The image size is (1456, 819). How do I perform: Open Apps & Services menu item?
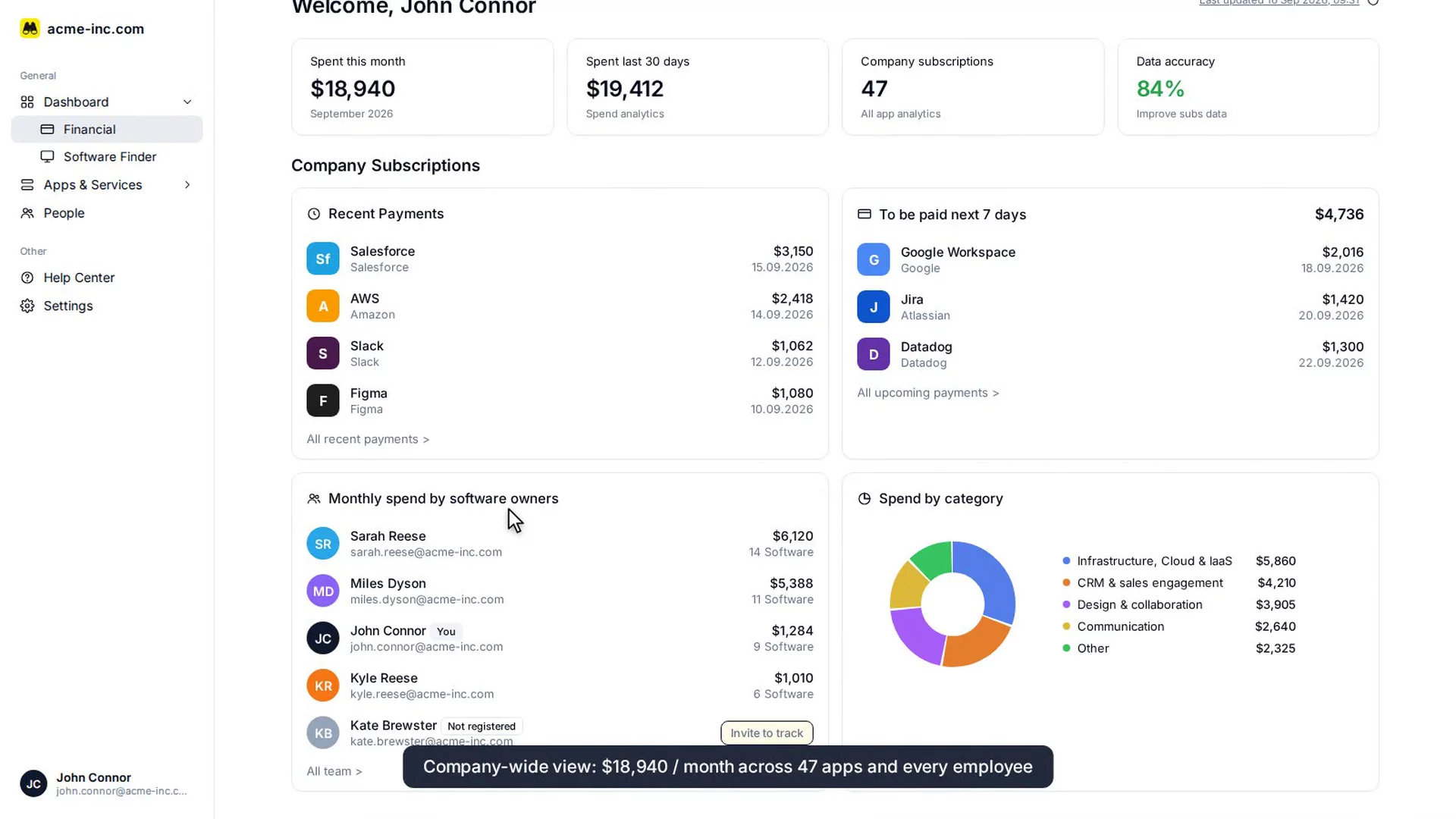coord(107,184)
